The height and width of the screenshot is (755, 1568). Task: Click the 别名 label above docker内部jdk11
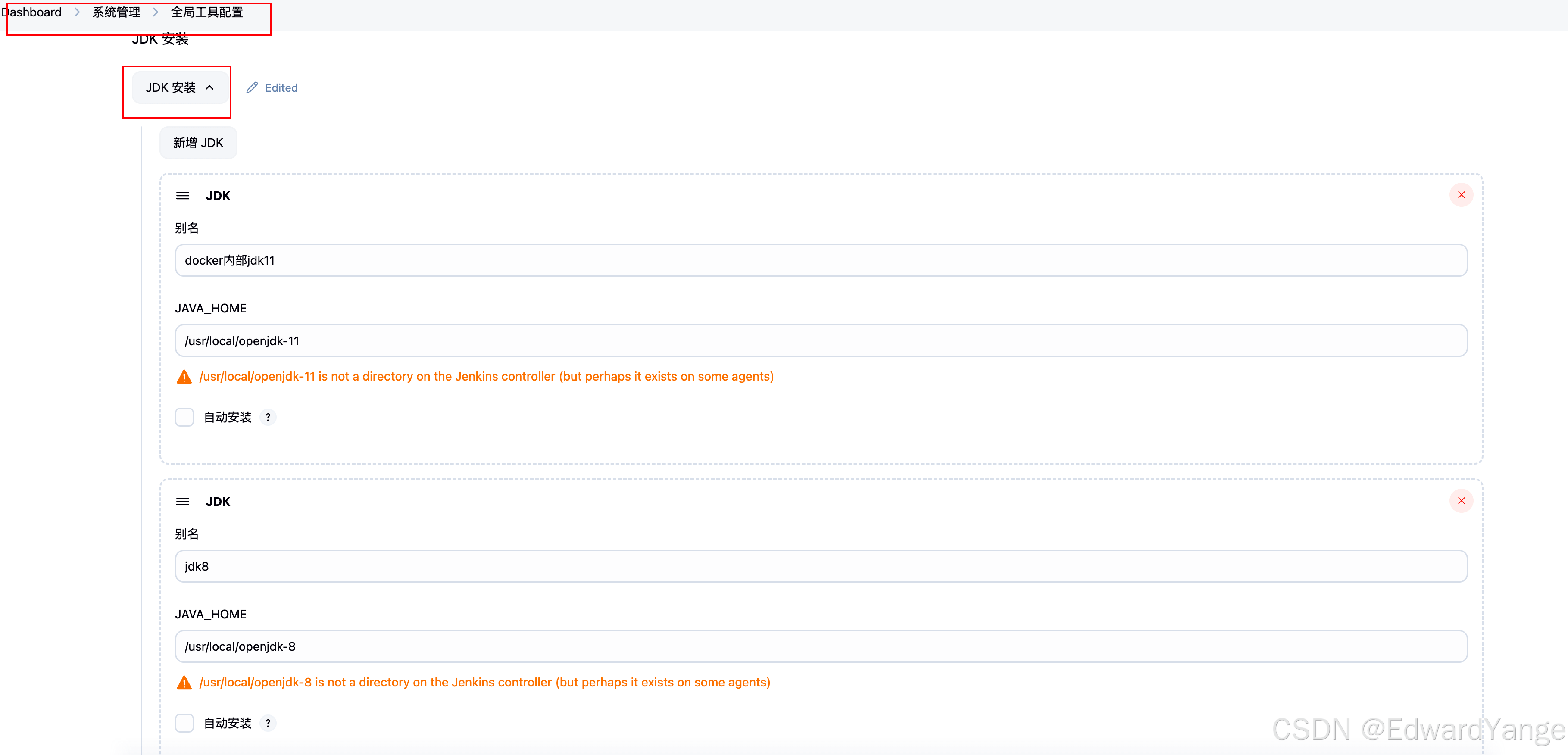187,228
